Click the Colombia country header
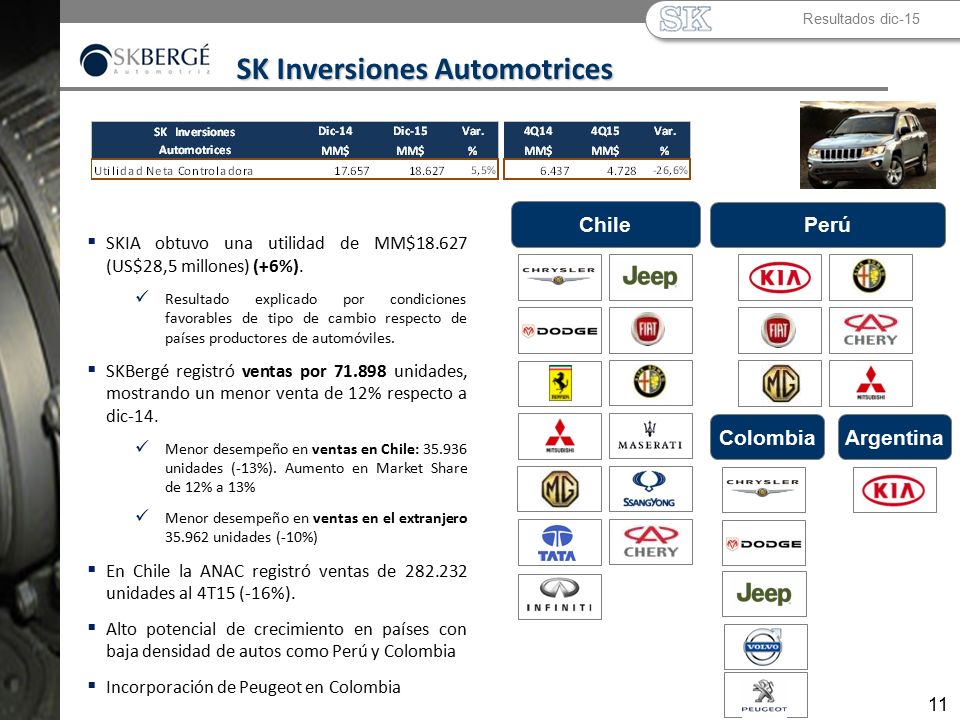 pyautogui.click(x=767, y=437)
